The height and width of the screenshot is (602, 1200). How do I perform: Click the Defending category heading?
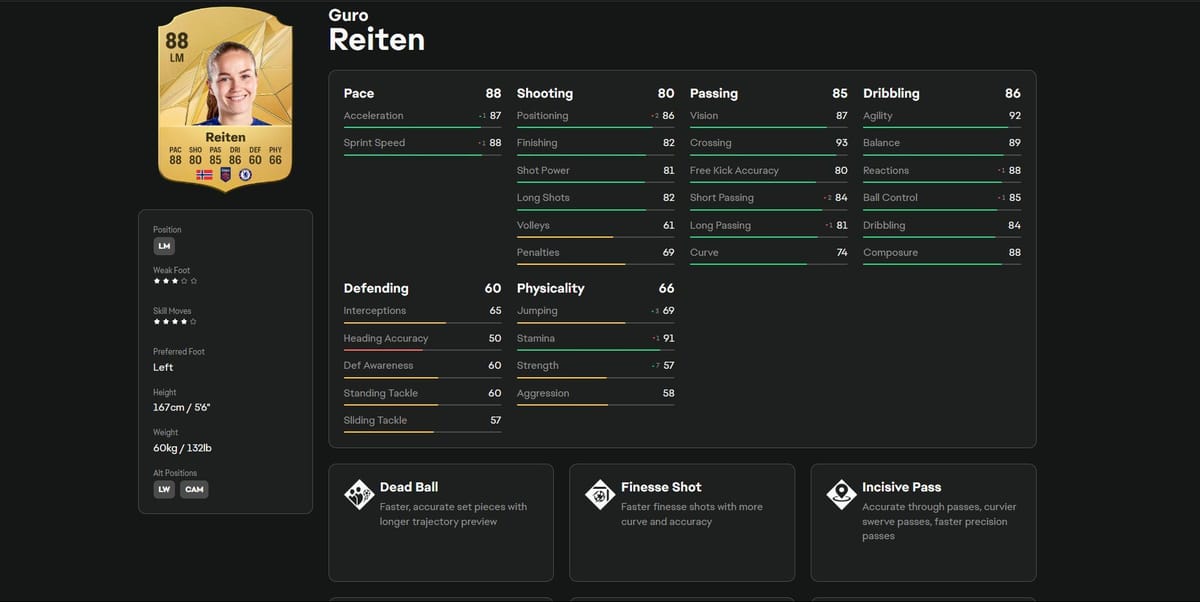(x=376, y=288)
